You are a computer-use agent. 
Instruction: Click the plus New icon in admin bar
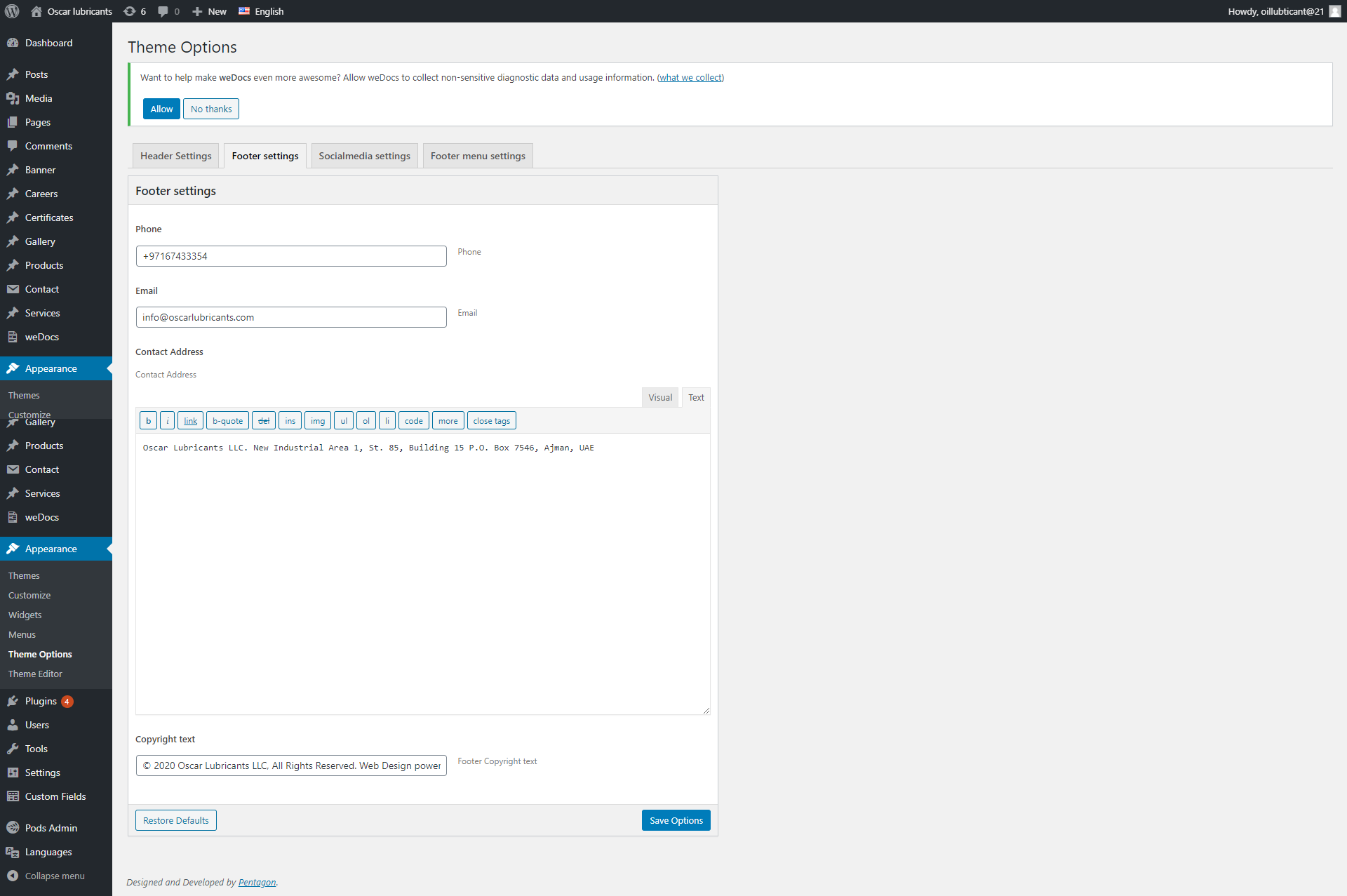197,11
